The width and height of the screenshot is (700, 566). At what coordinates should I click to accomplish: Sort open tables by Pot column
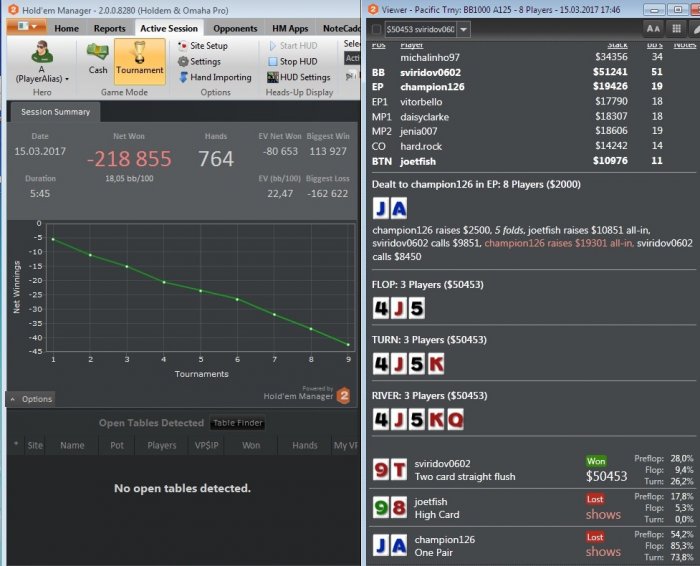[117, 445]
